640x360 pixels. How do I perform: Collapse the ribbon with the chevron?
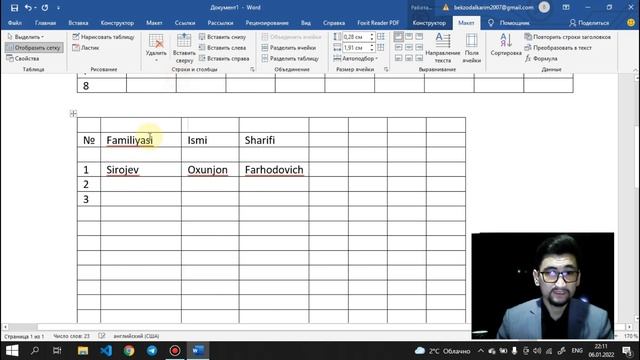click(635, 70)
